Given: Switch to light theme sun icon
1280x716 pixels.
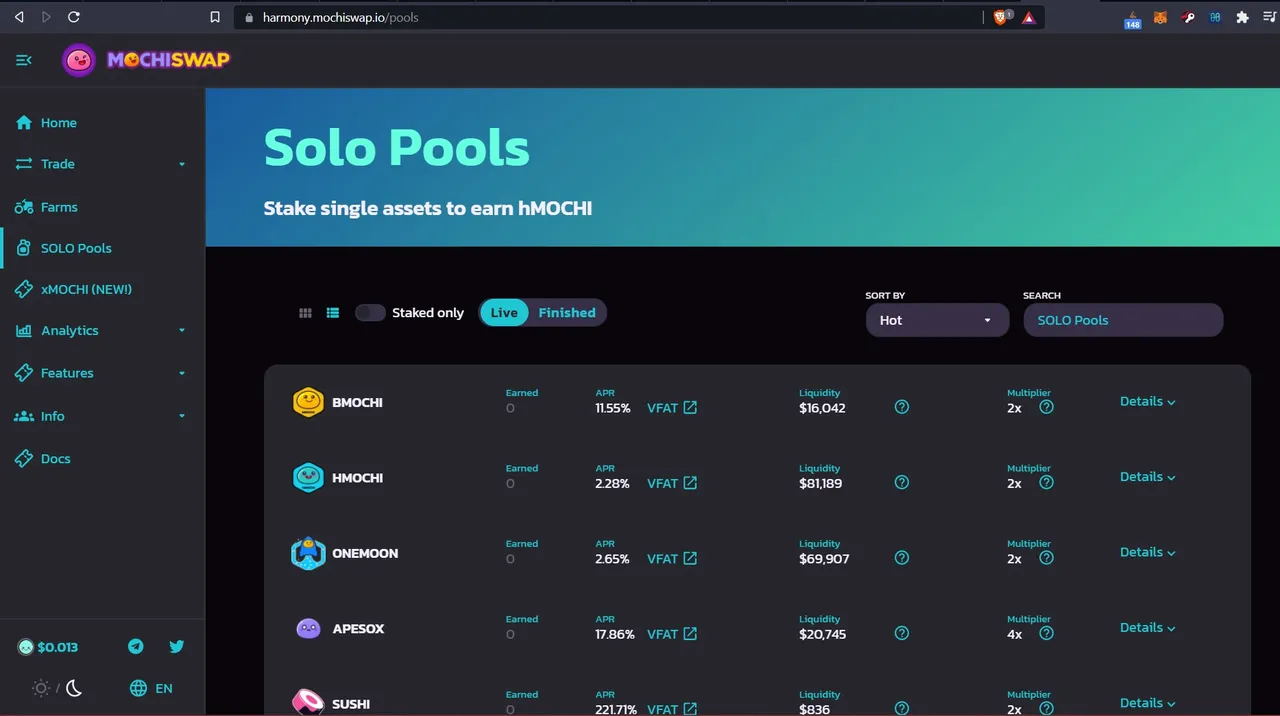Looking at the screenshot, I should pyautogui.click(x=41, y=688).
